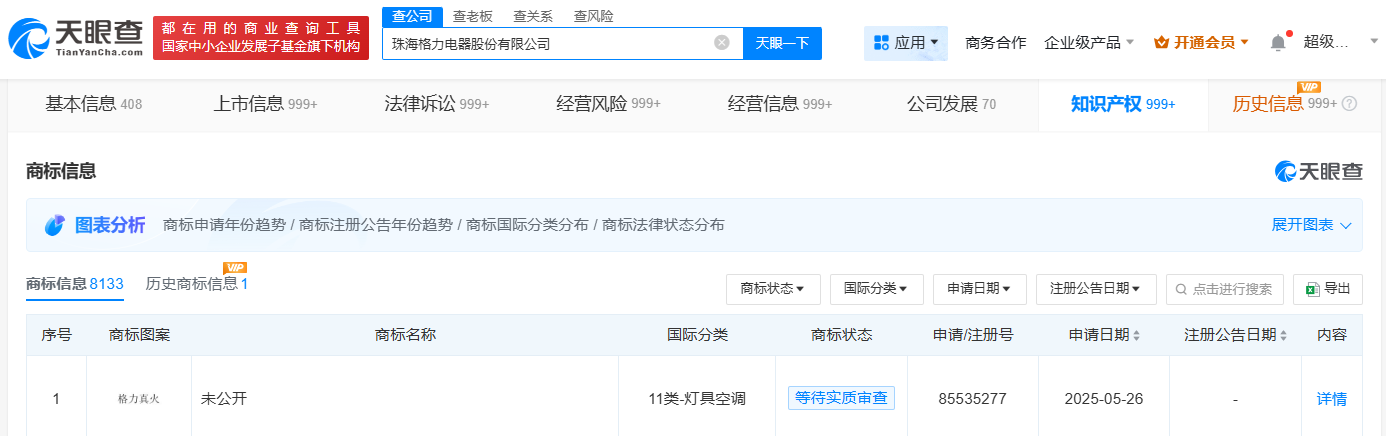Switch to 经营信息 tab

780,104
